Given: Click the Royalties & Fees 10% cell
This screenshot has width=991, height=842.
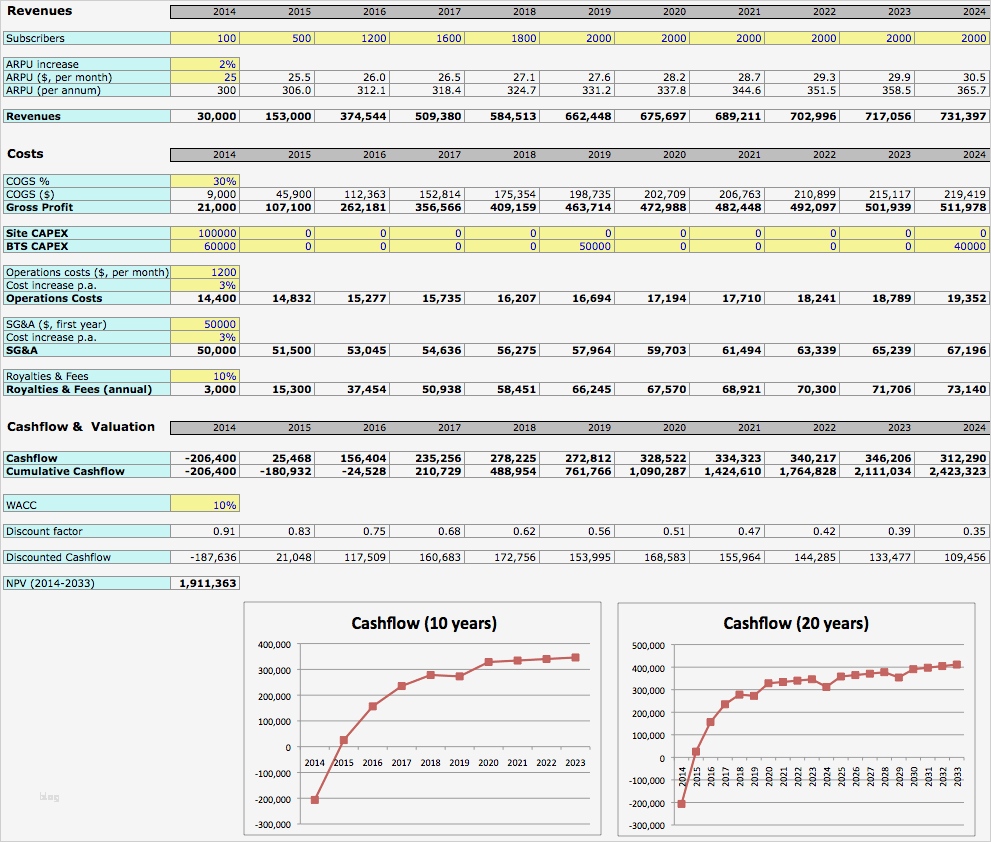Looking at the screenshot, I should pos(205,376).
